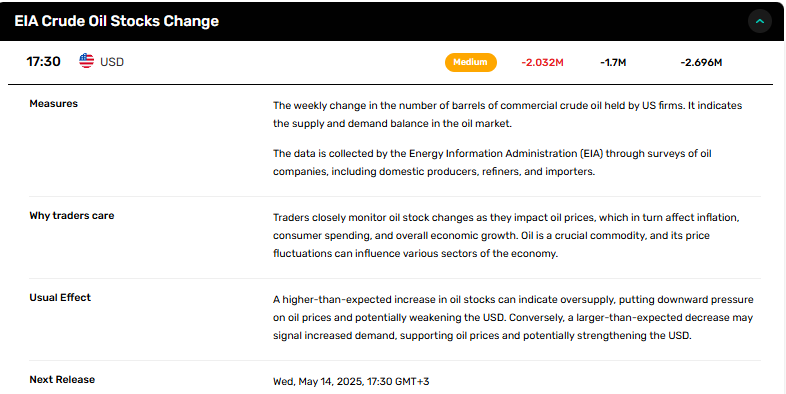Screen dimensions: 786x394
Task: Click the black panel header bar
Action: [x=393, y=21]
